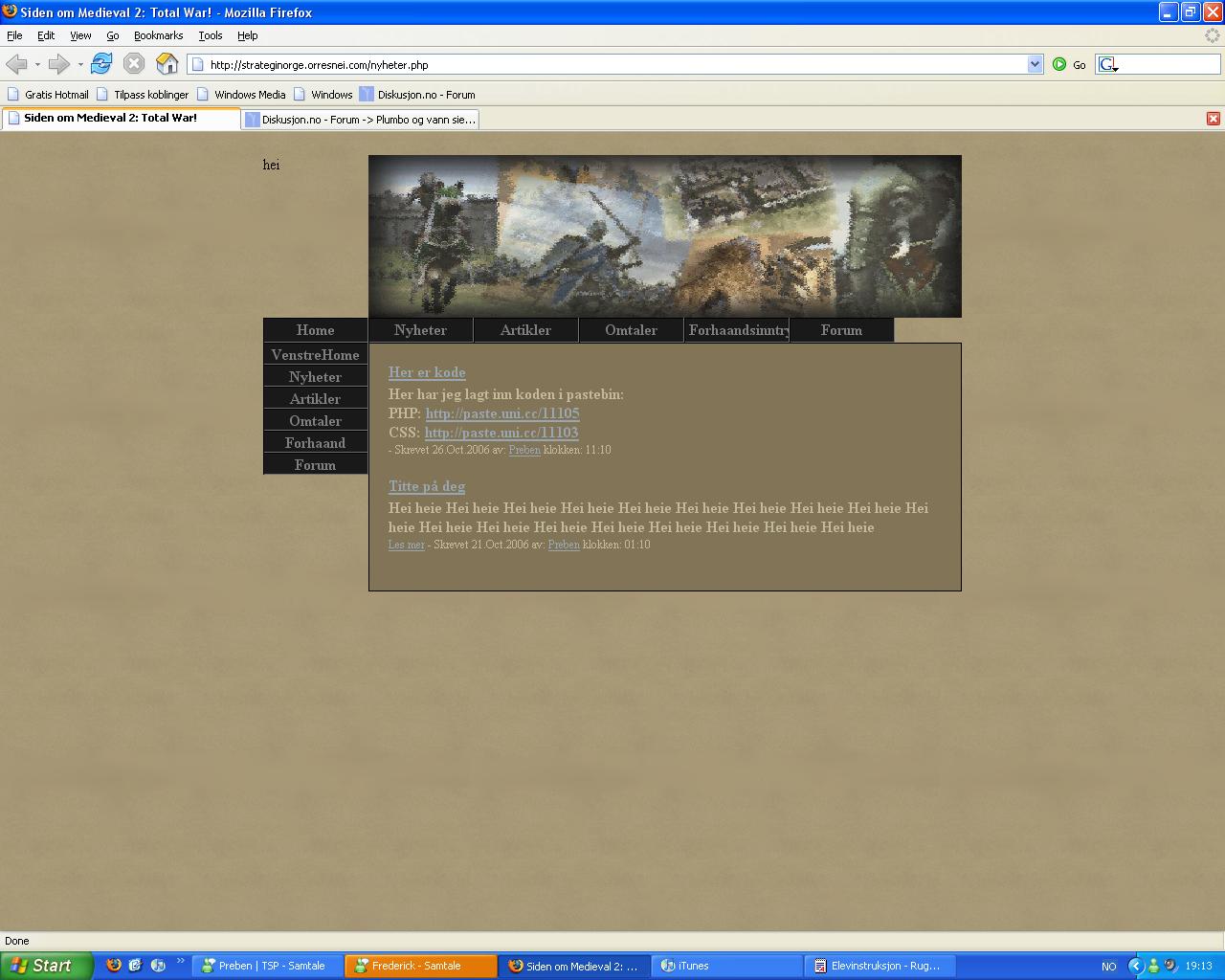1225x980 pixels.
Task: Click the green Go button
Action: (1069, 64)
